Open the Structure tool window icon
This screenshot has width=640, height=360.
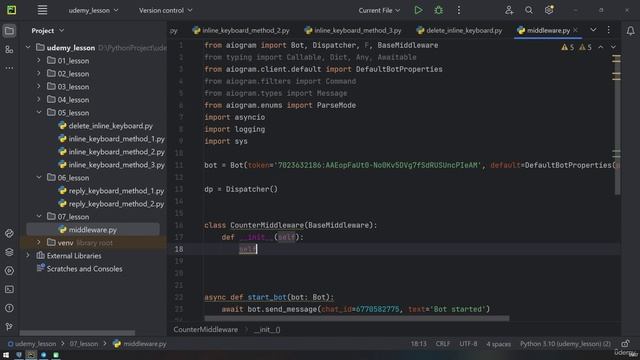point(9,49)
